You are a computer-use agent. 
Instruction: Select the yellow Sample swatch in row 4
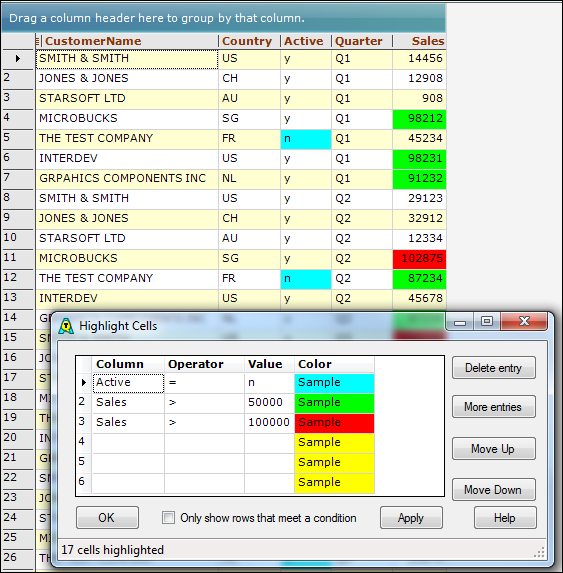334,443
